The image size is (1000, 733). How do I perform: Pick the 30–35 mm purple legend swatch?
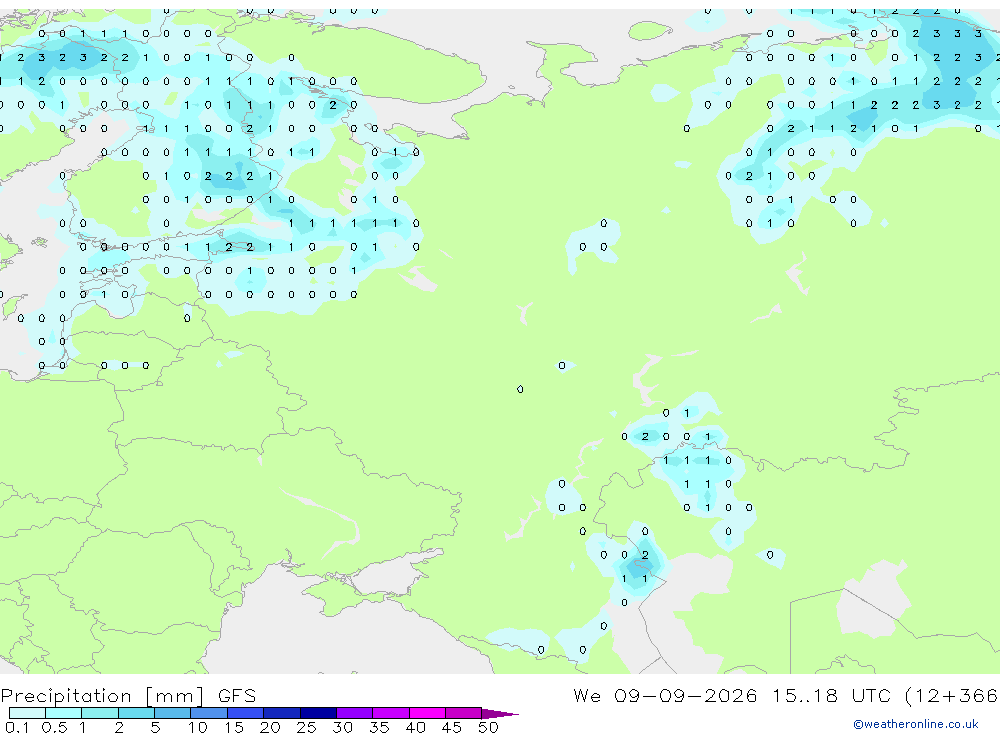click(x=354, y=713)
